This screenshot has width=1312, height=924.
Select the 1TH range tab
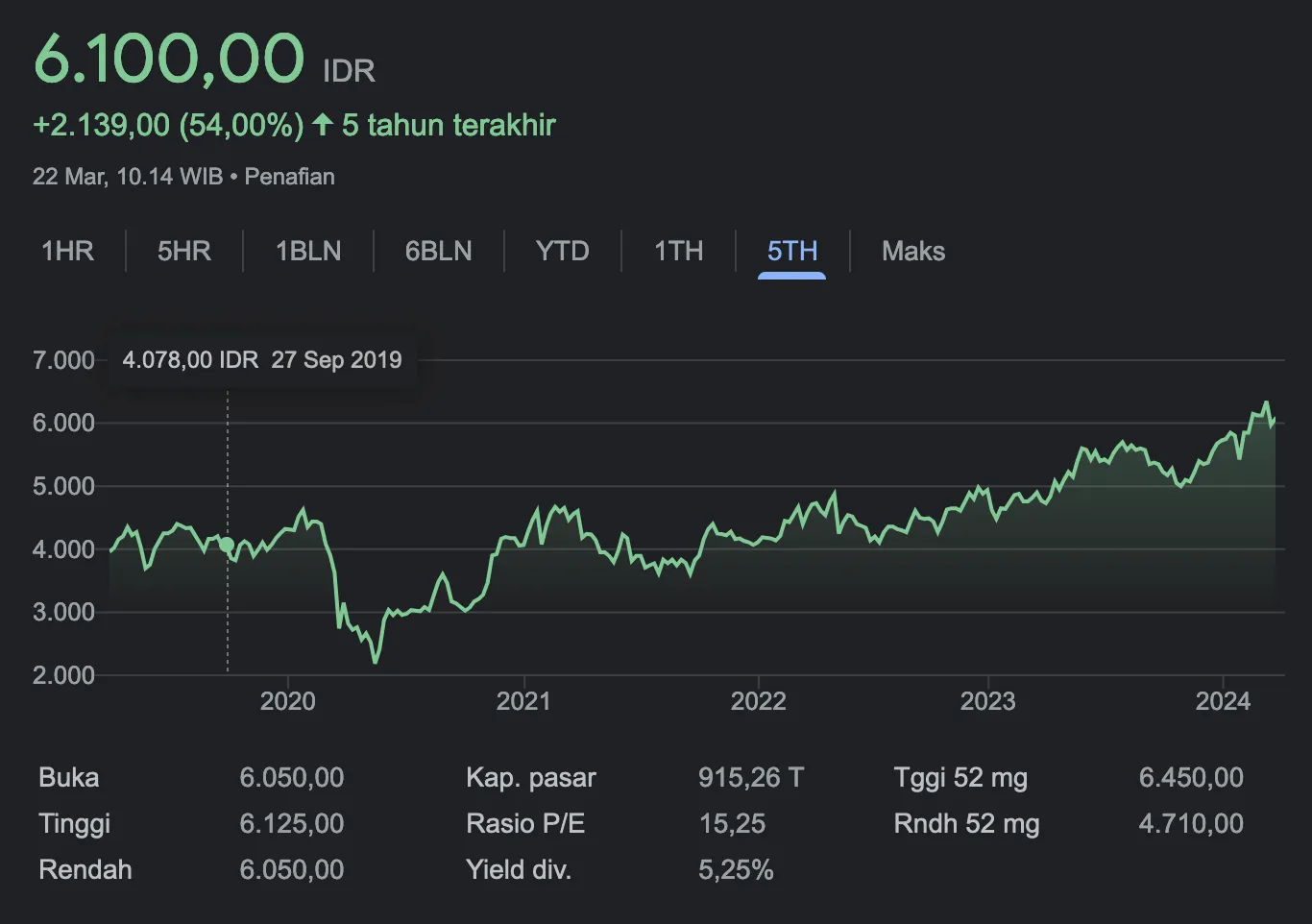(678, 252)
